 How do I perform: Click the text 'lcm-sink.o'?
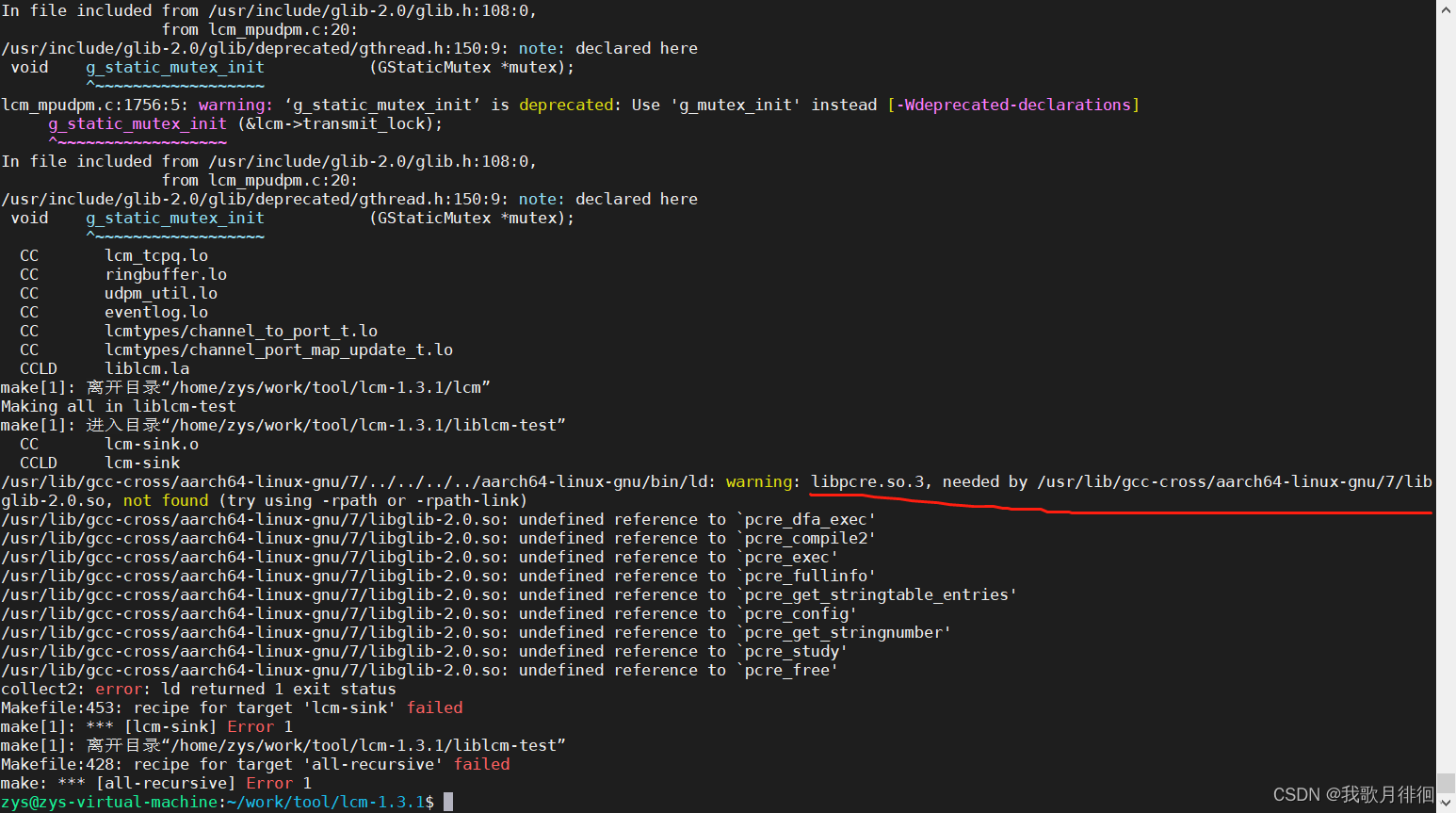pyautogui.click(x=152, y=444)
